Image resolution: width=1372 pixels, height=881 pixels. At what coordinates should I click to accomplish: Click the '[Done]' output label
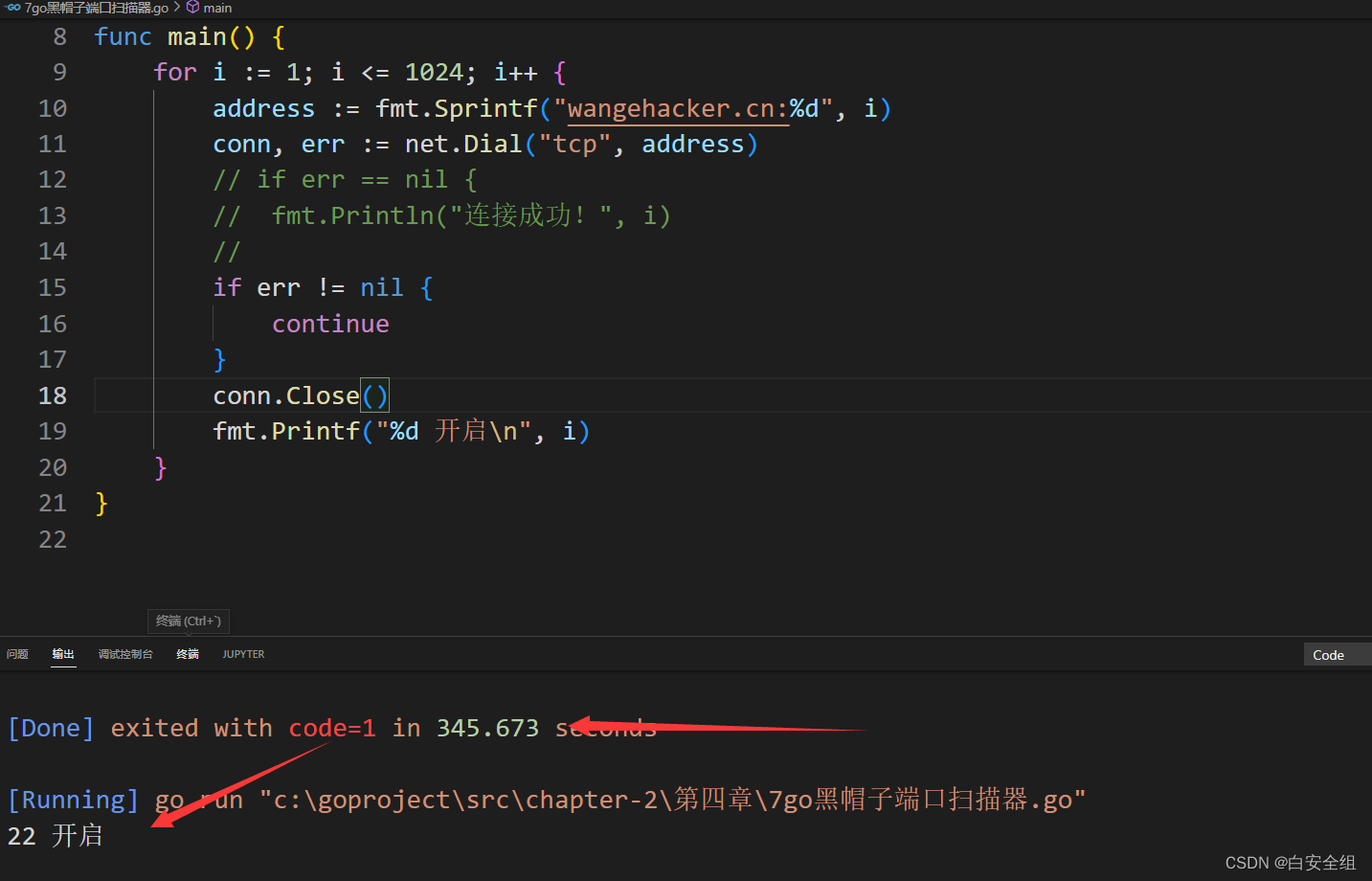(51, 728)
